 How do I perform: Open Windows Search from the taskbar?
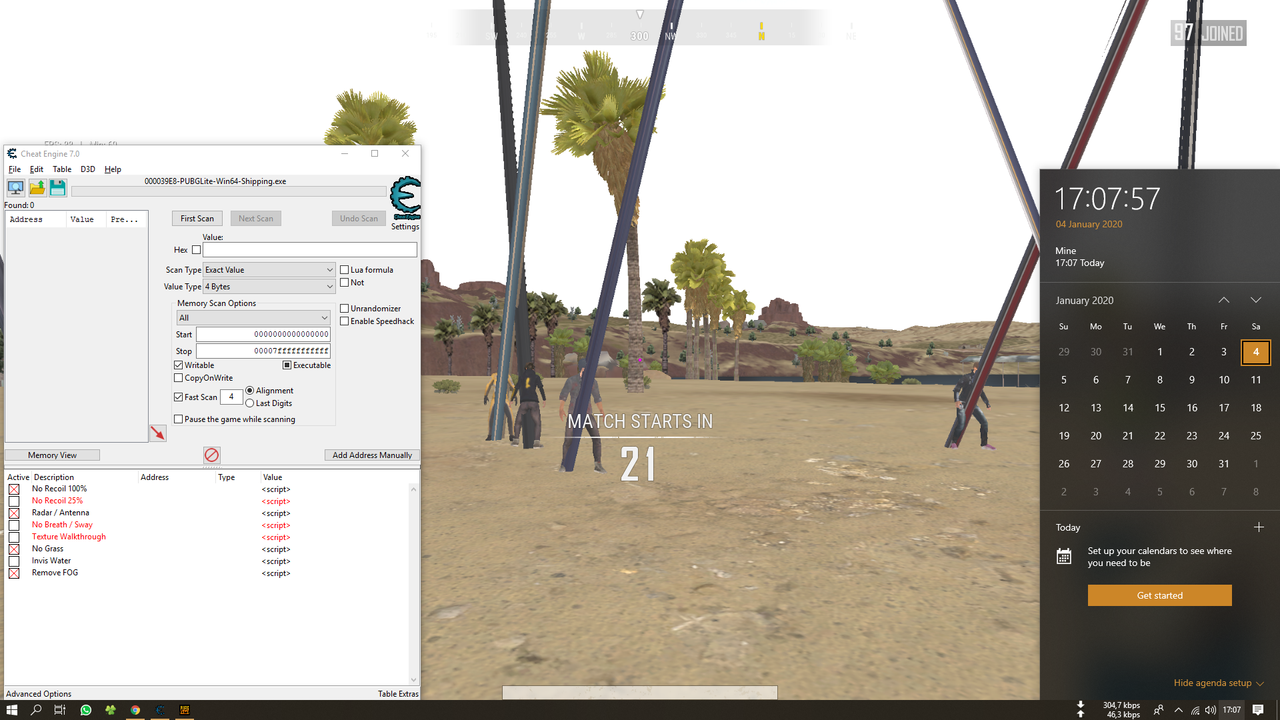pyautogui.click(x=36, y=710)
